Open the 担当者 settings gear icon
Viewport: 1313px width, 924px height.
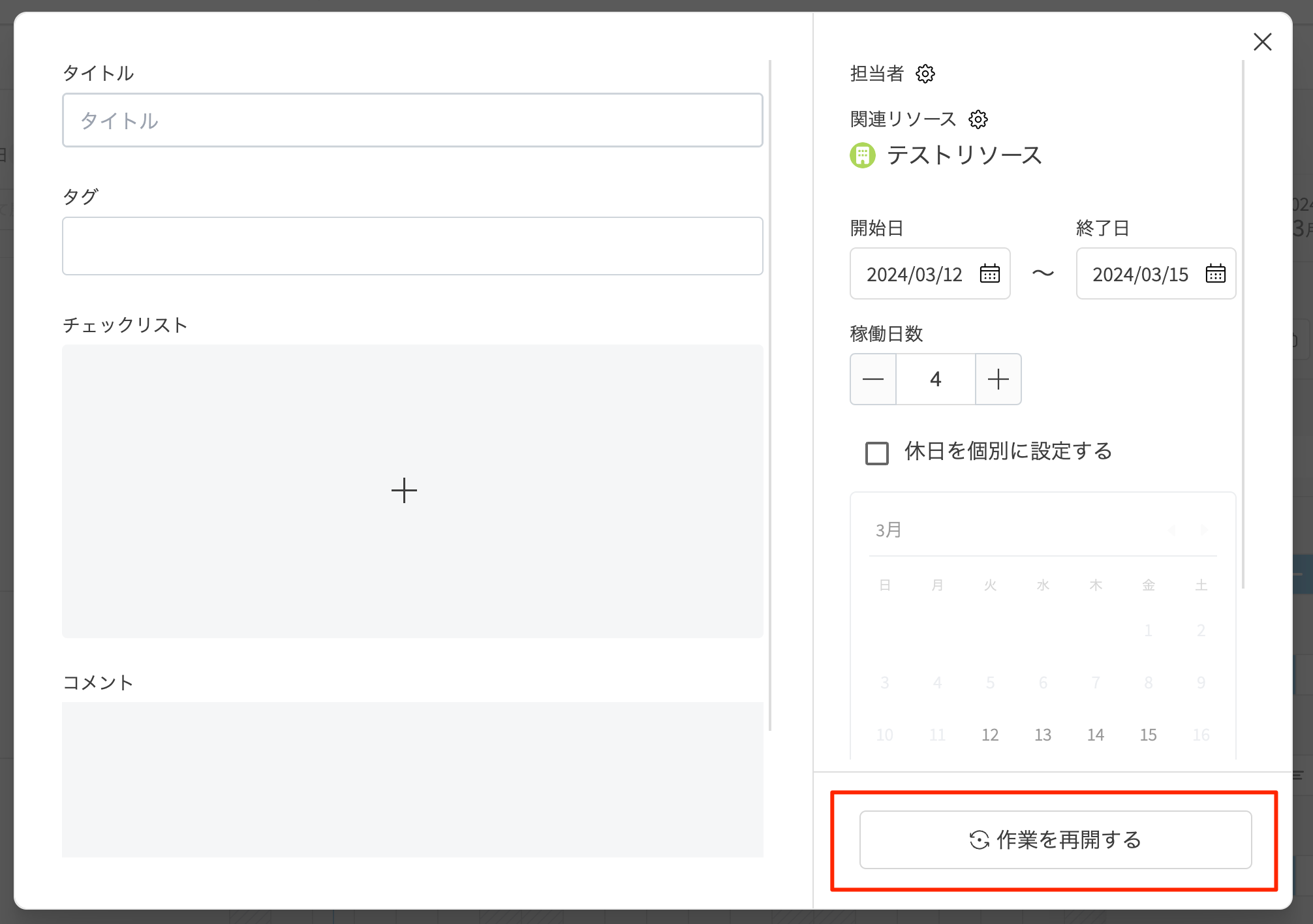tap(925, 74)
